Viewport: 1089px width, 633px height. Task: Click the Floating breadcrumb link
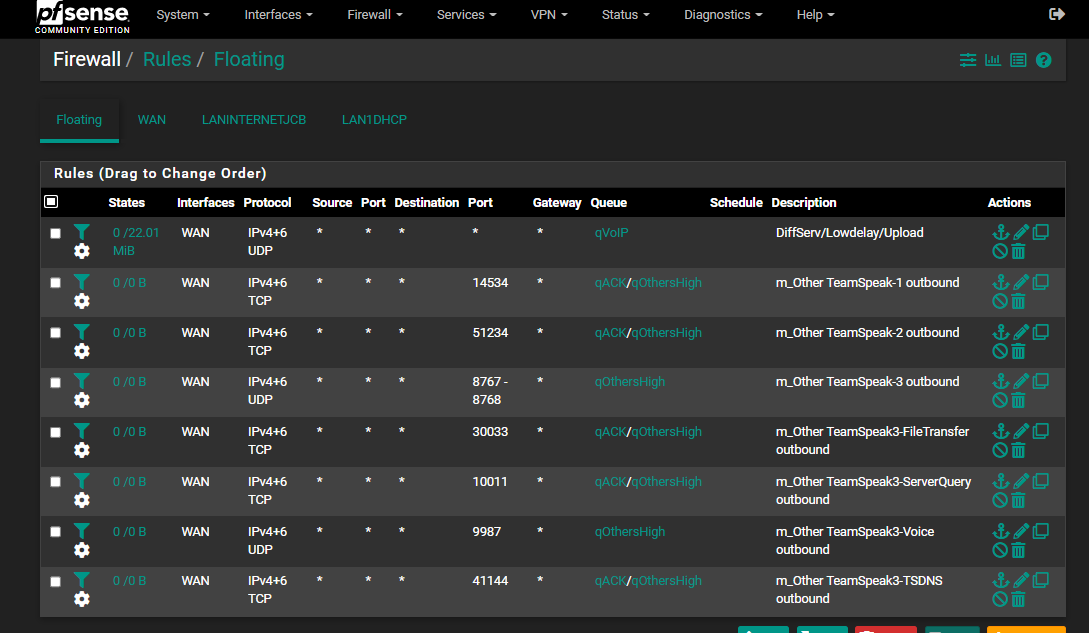coord(249,59)
